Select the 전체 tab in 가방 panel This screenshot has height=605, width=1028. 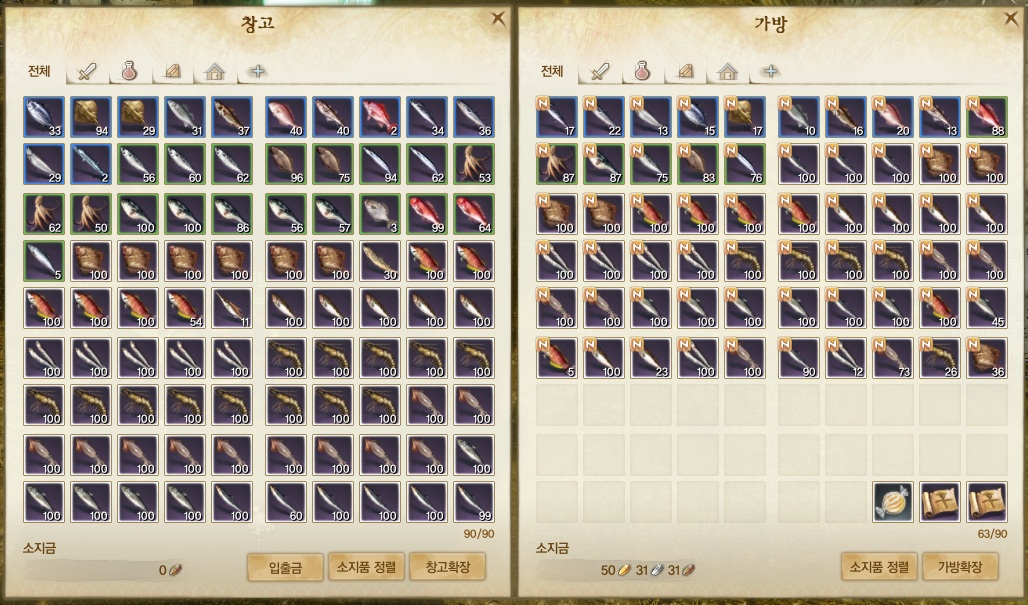click(552, 71)
